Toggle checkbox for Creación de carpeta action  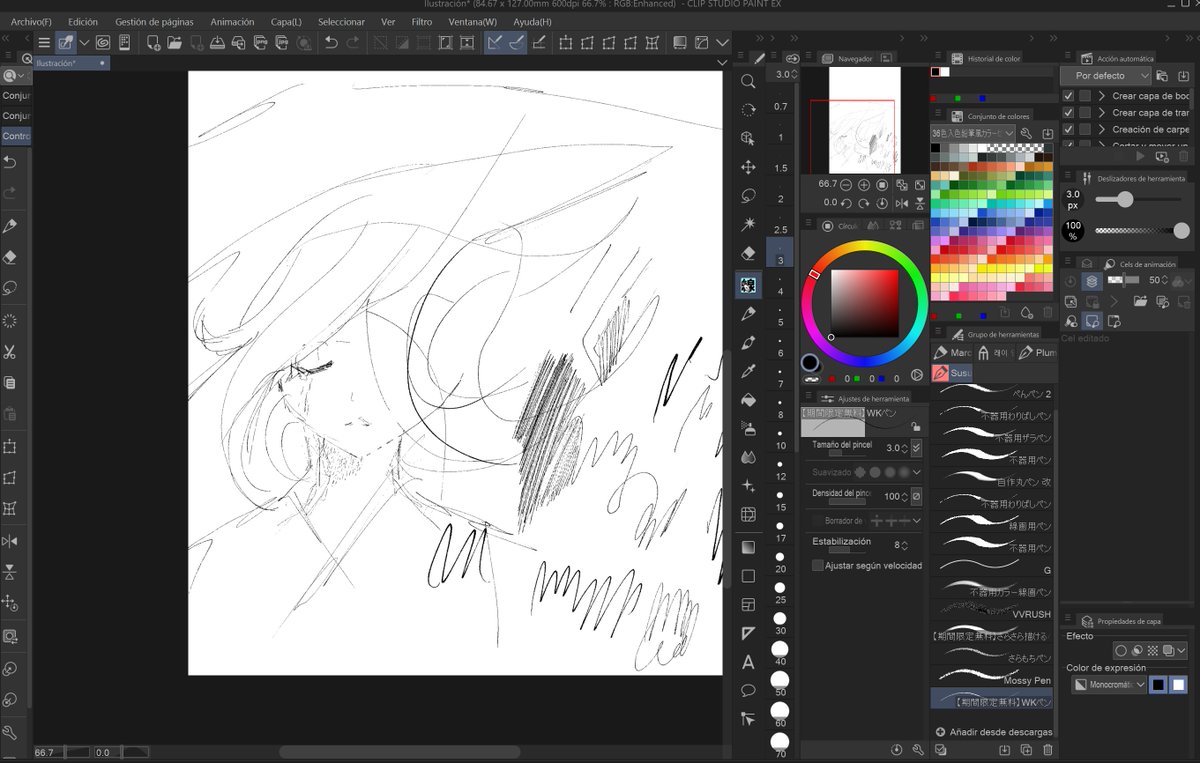click(1068, 129)
